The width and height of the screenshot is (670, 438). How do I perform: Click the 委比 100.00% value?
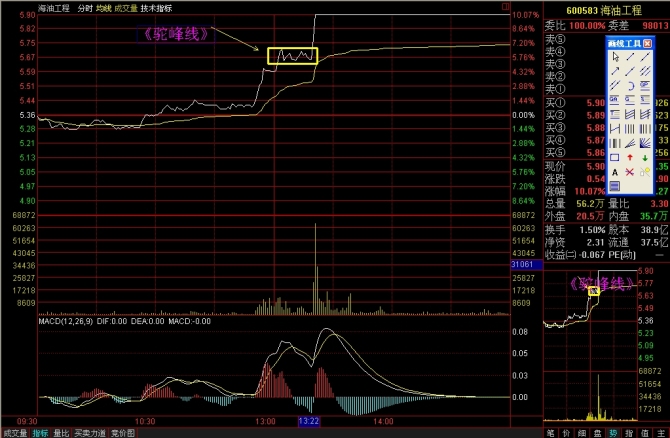click(x=587, y=26)
